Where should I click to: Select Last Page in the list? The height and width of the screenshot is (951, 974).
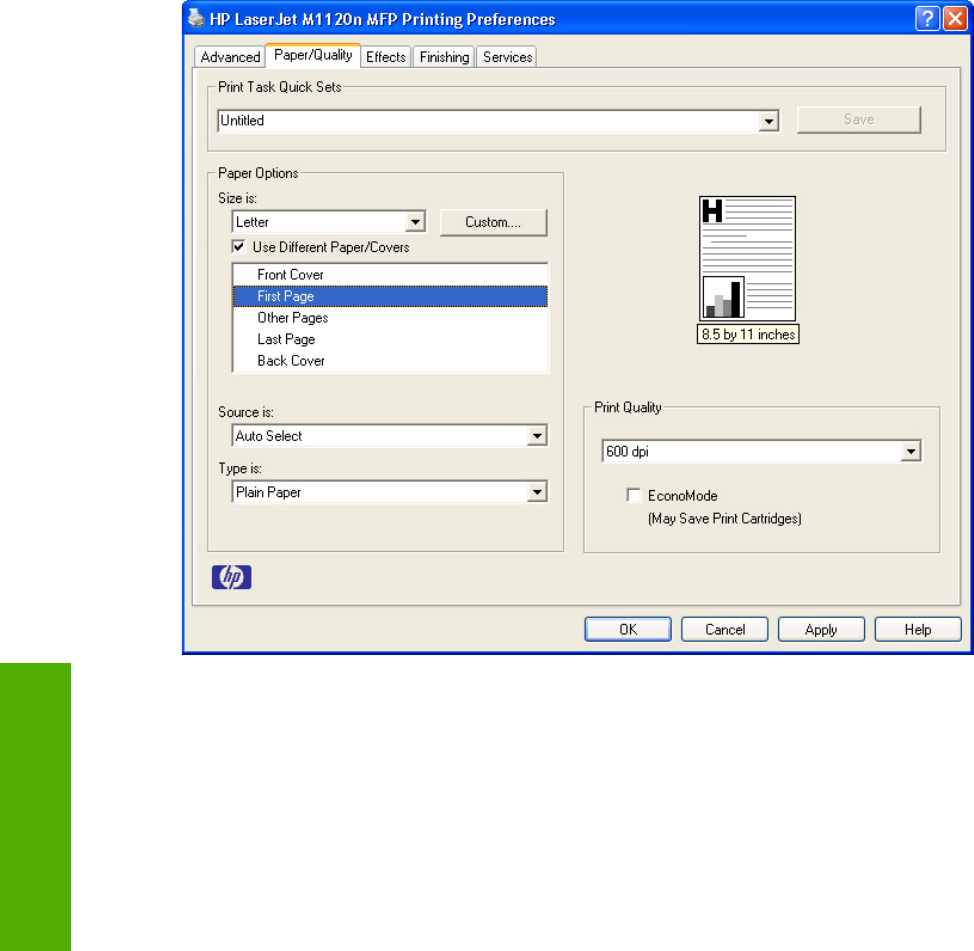point(390,339)
